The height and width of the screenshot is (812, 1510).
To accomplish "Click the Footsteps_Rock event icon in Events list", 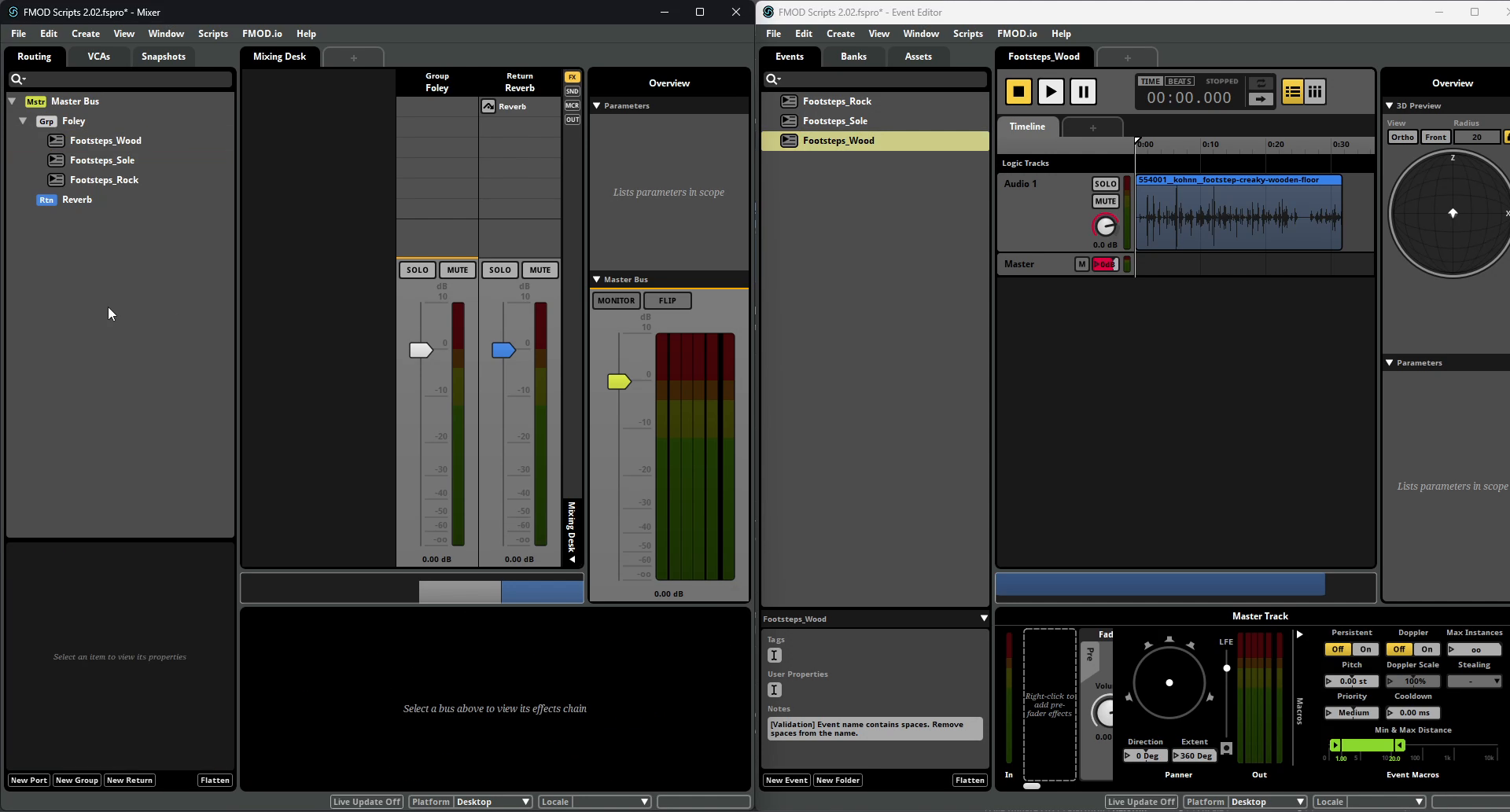I will 789,101.
